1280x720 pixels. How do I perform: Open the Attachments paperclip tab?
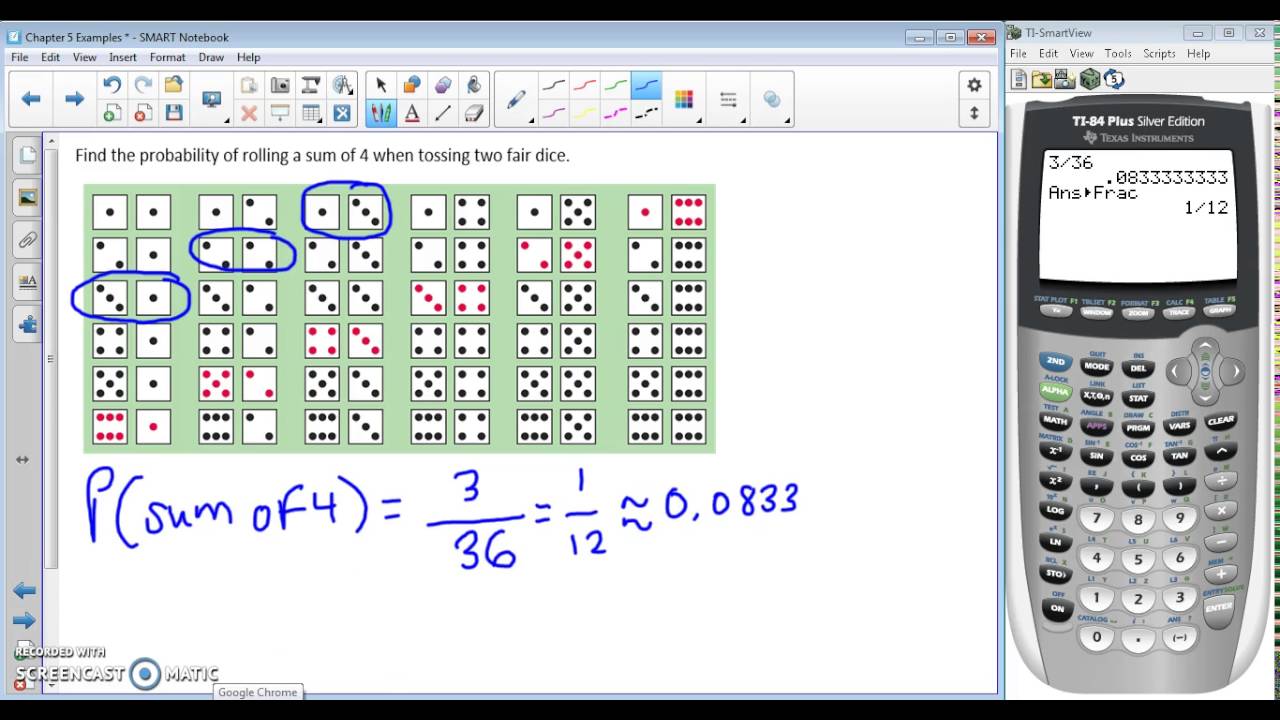click(x=27, y=240)
